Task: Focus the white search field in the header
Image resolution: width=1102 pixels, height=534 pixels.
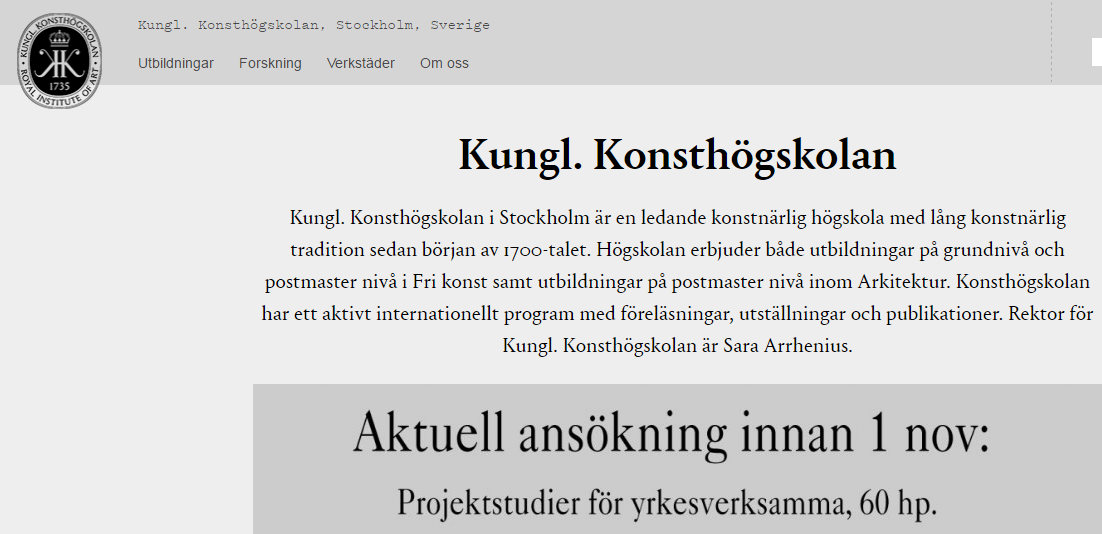Action: coord(1096,51)
